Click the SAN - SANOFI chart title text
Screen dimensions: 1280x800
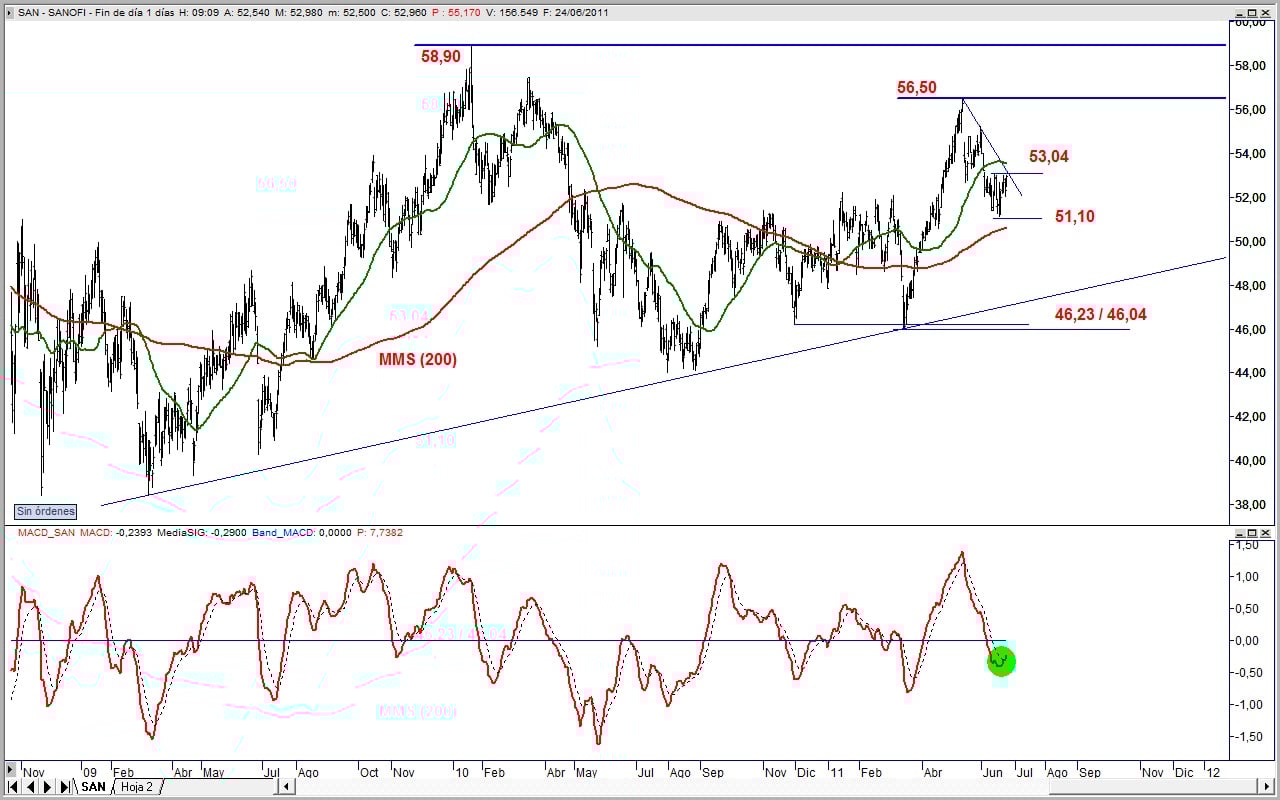(x=53, y=13)
